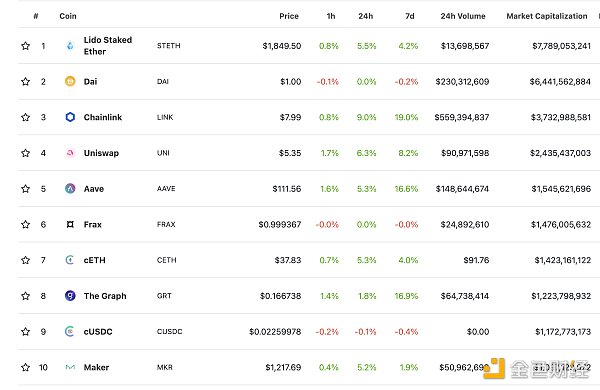Sort table by Market Capitalization column
This screenshot has height=390, width=600.
click(547, 16)
